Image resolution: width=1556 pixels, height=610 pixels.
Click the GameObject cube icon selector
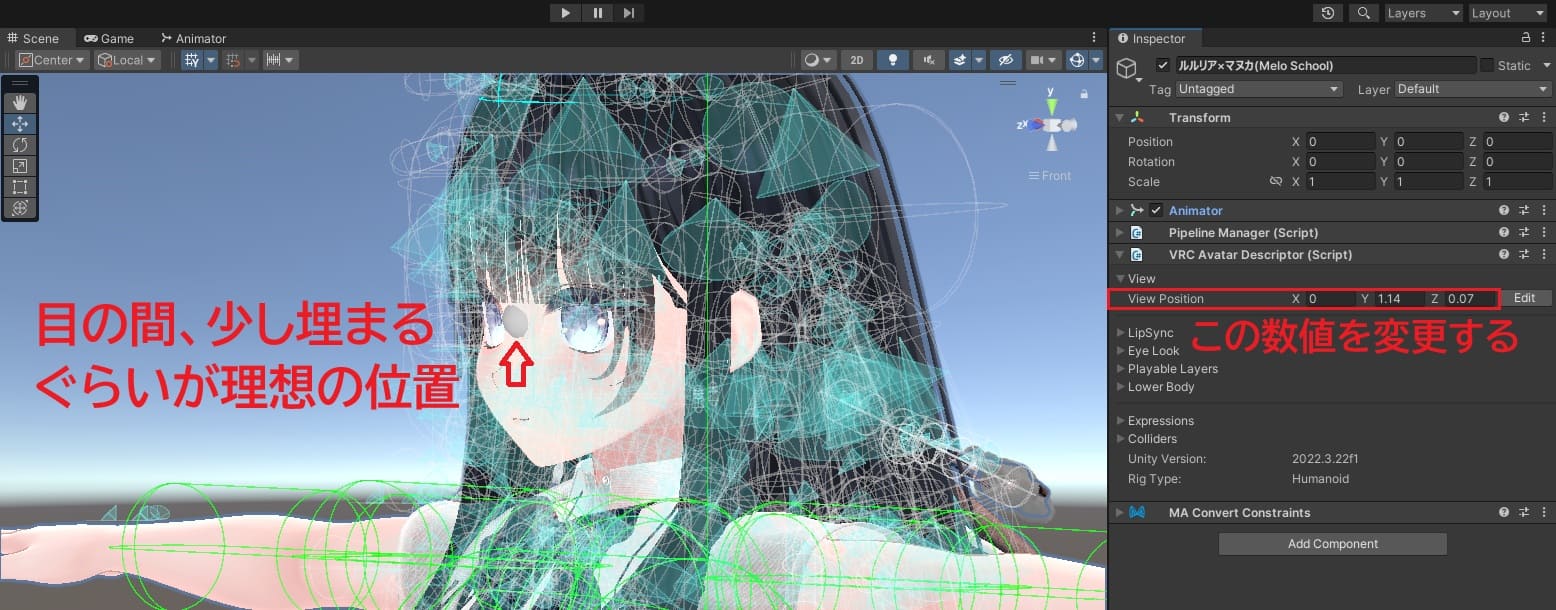[x=1129, y=69]
